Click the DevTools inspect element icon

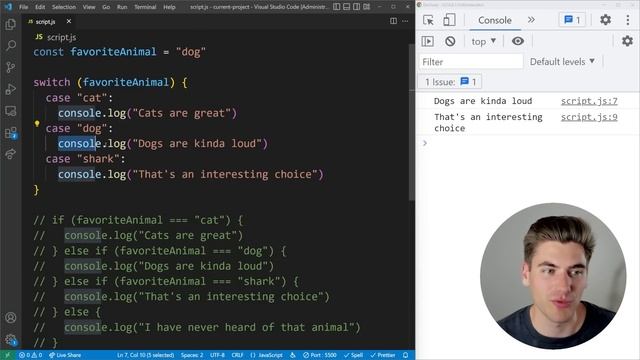click(428, 20)
